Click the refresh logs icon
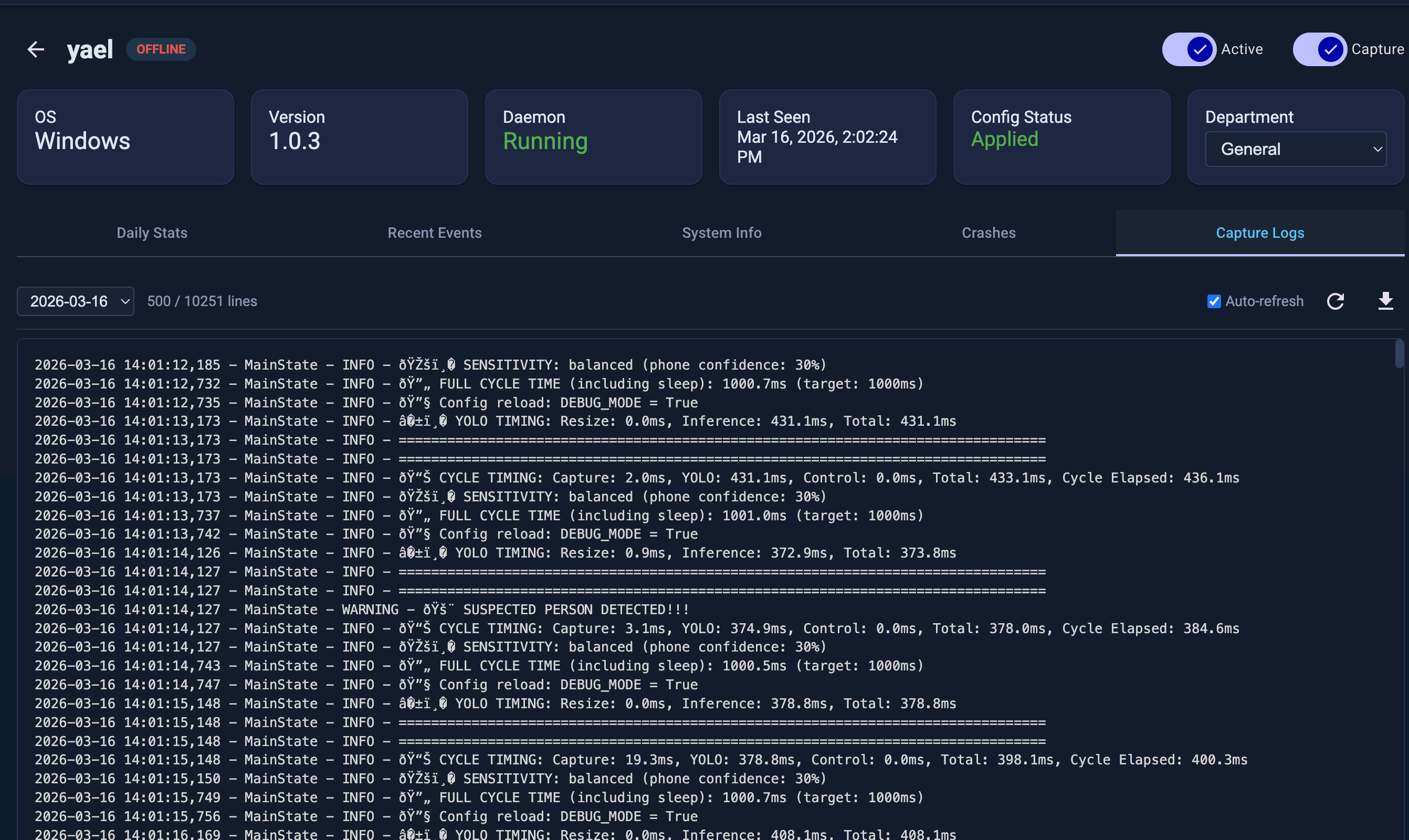 (x=1336, y=301)
